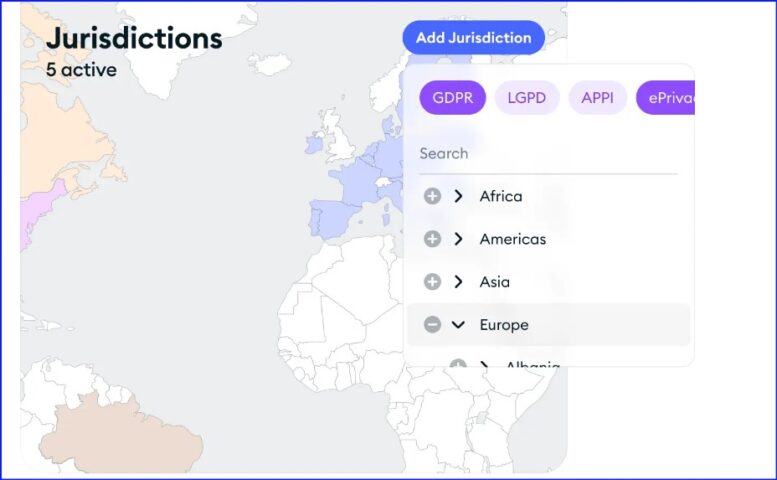777x480 pixels.
Task: Click the plus icon beside Africa
Action: pos(432,196)
